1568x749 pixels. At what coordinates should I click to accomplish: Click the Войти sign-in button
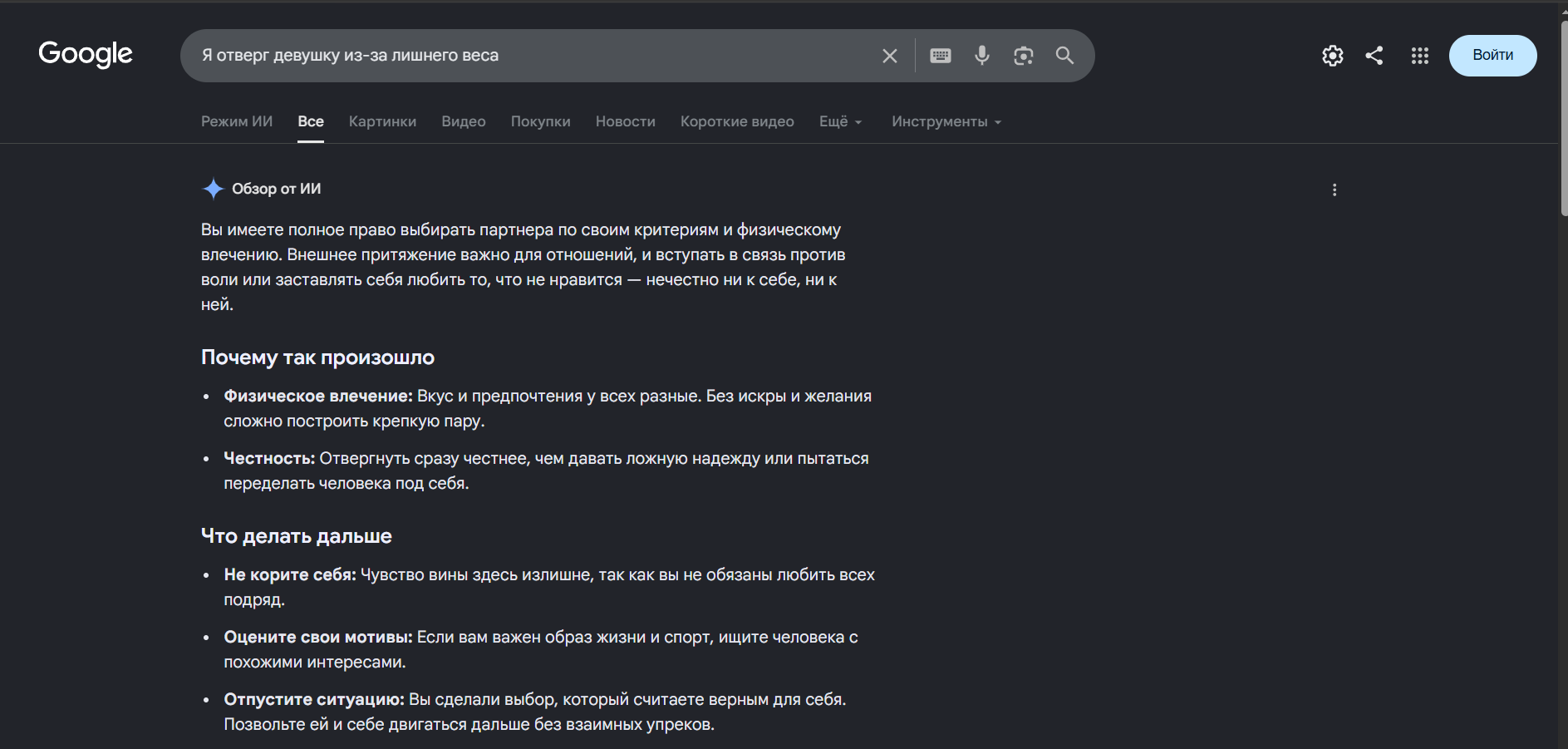(1493, 56)
